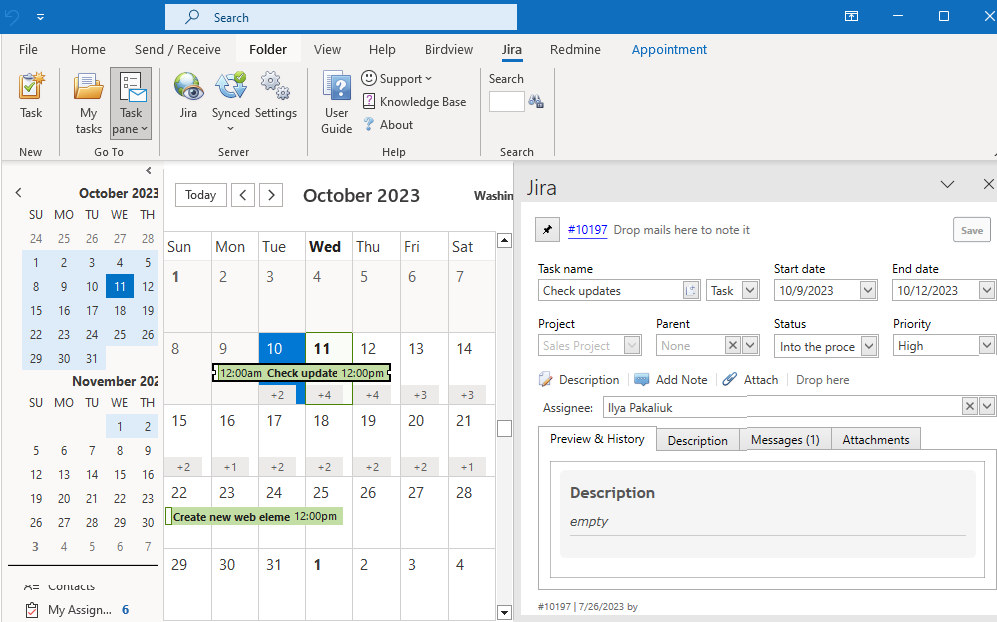This screenshot has height=622, width=997.
Task: Open the Home ribbon tab
Action: [88, 49]
